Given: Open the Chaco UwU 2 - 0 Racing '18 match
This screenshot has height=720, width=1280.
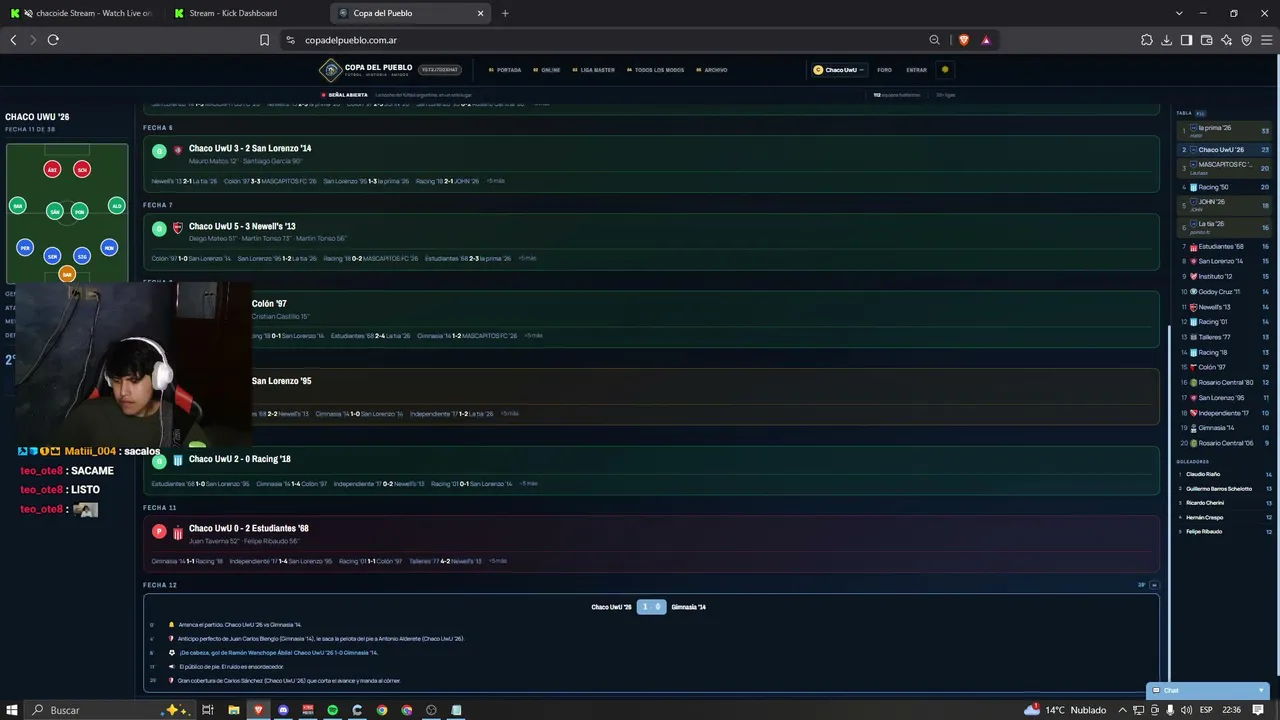Looking at the screenshot, I should click(651, 470).
